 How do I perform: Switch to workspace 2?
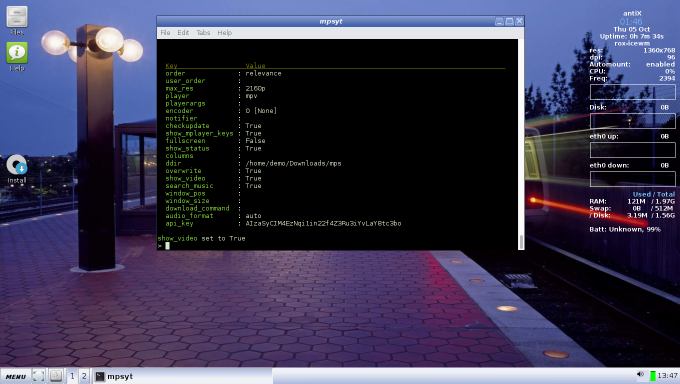tap(84, 376)
